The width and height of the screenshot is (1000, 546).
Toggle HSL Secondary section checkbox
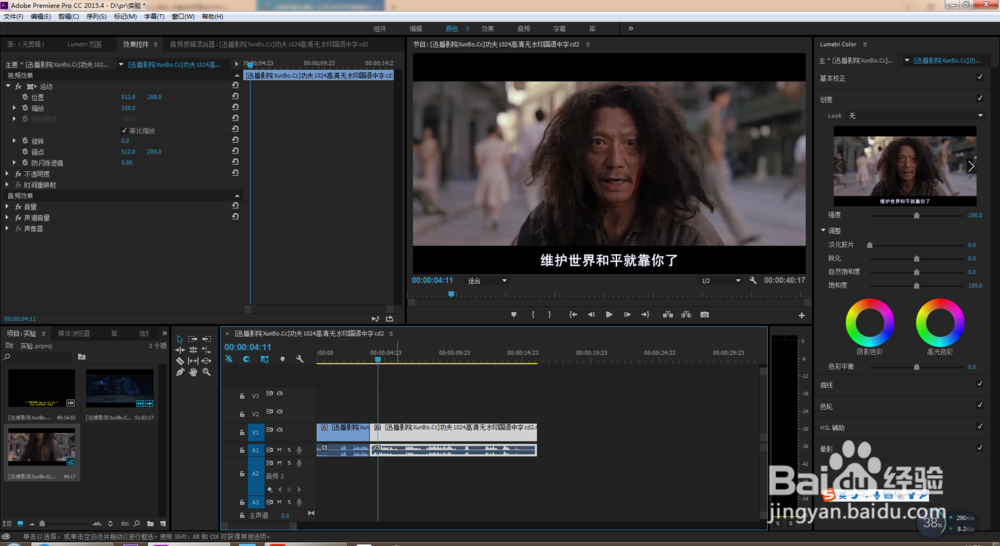point(980,426)
